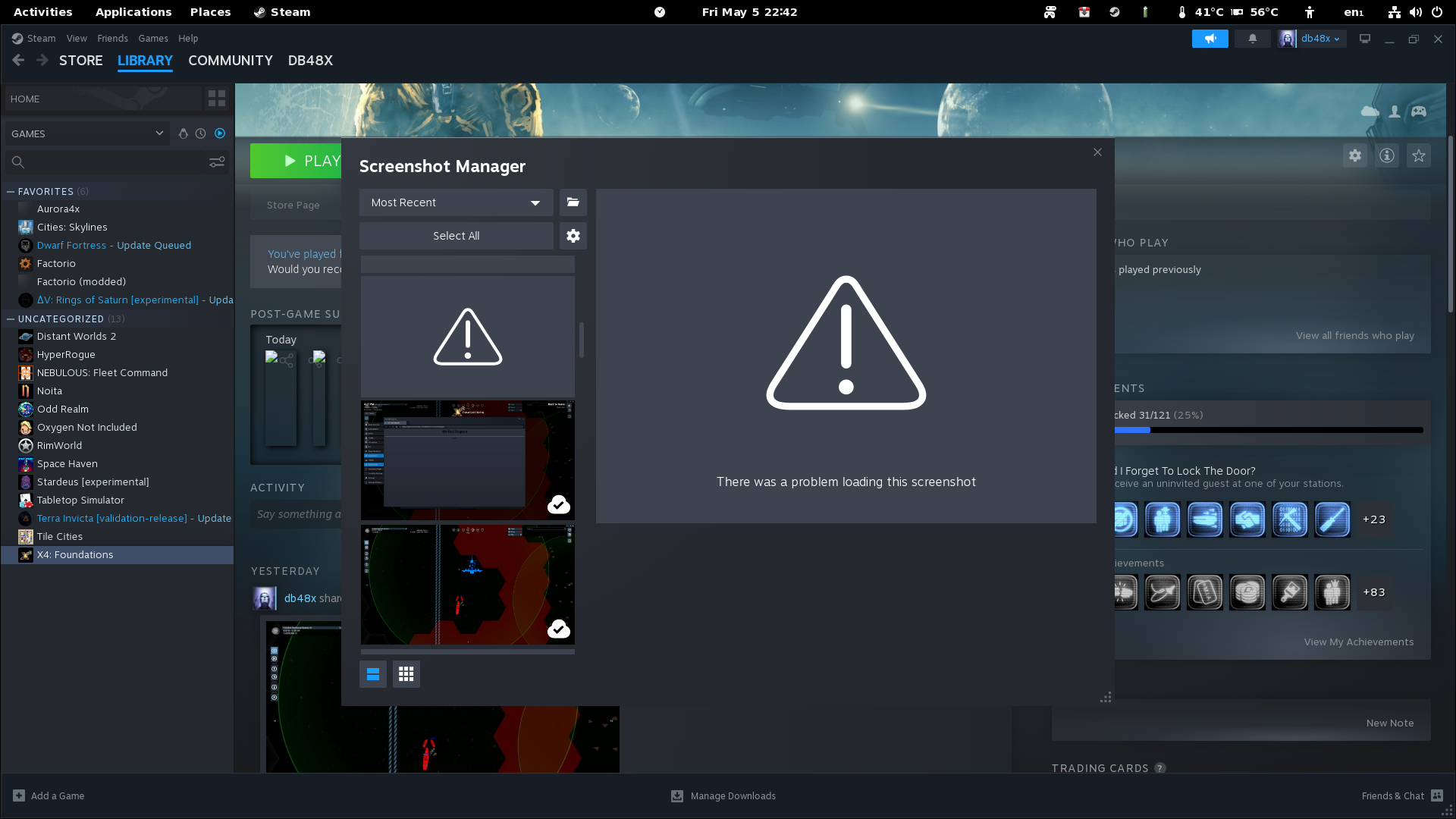
Task: Select the red hexagon map screenshot thumbnail
Action: point(467,585)
